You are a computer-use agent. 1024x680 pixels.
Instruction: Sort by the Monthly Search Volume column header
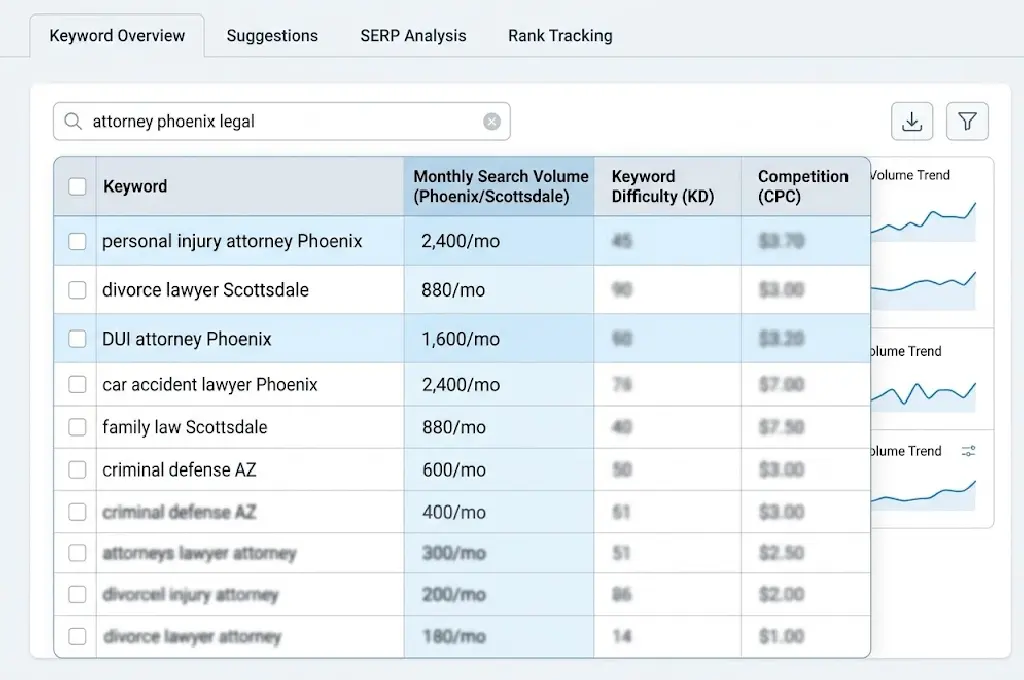coord(500,186)
